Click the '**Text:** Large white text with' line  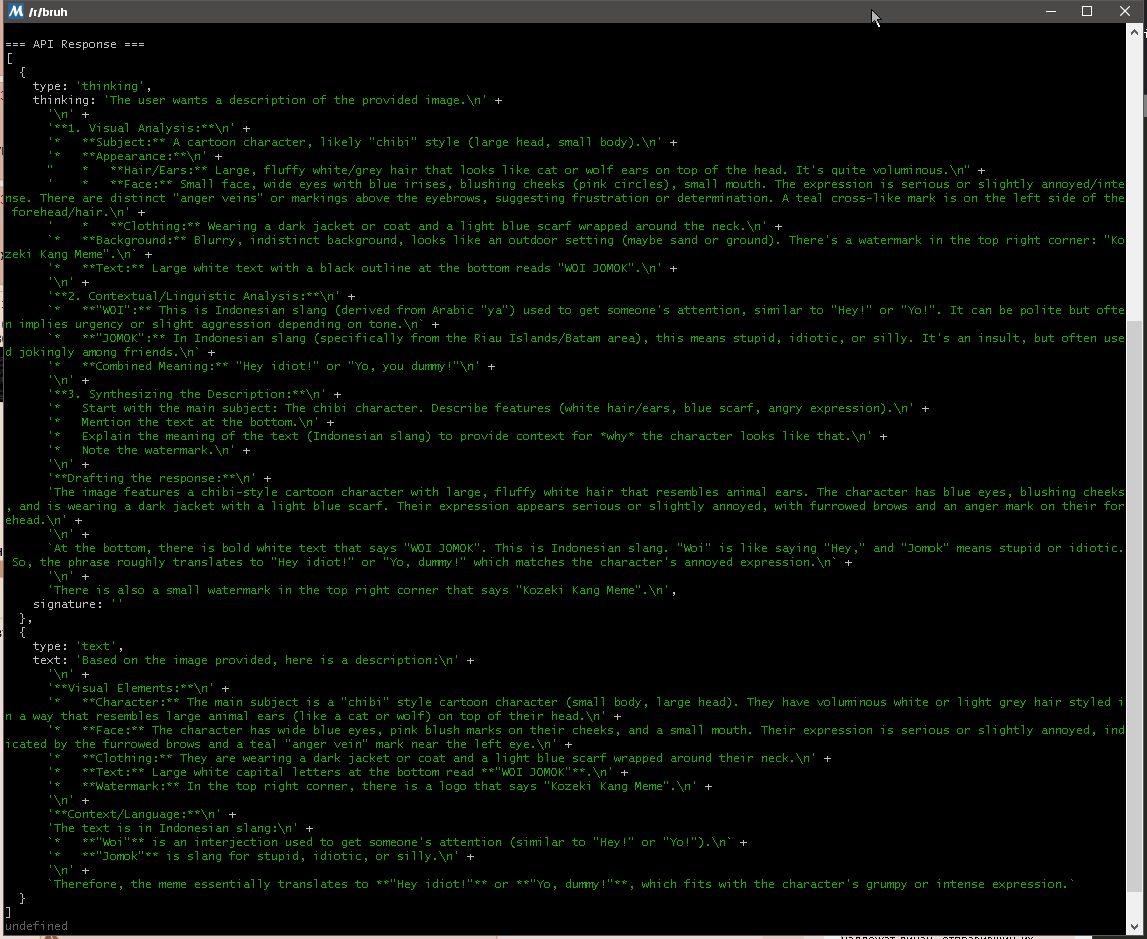[x=362, y=268]
